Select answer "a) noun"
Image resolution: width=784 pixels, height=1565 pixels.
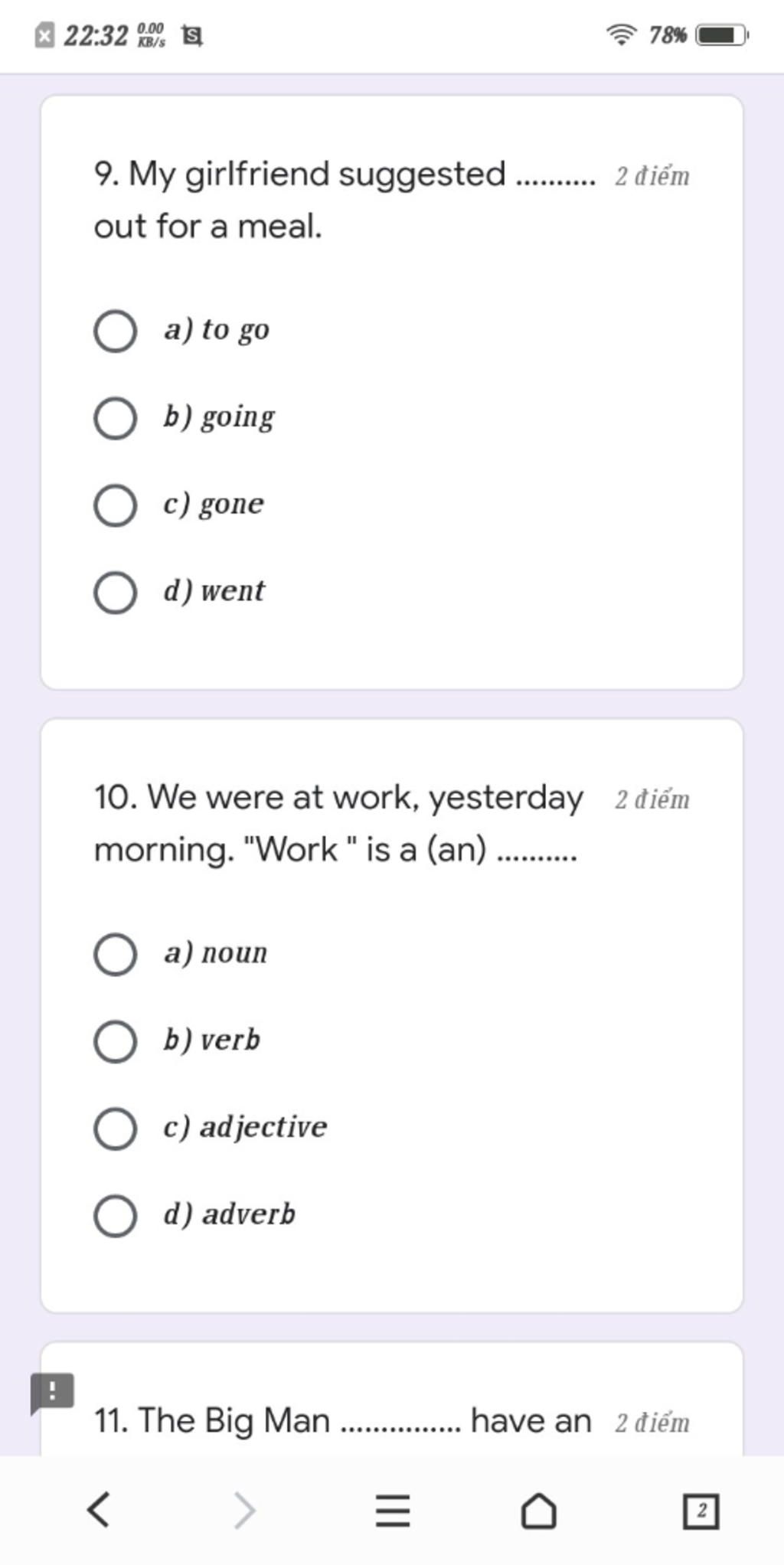pos(116,954)
